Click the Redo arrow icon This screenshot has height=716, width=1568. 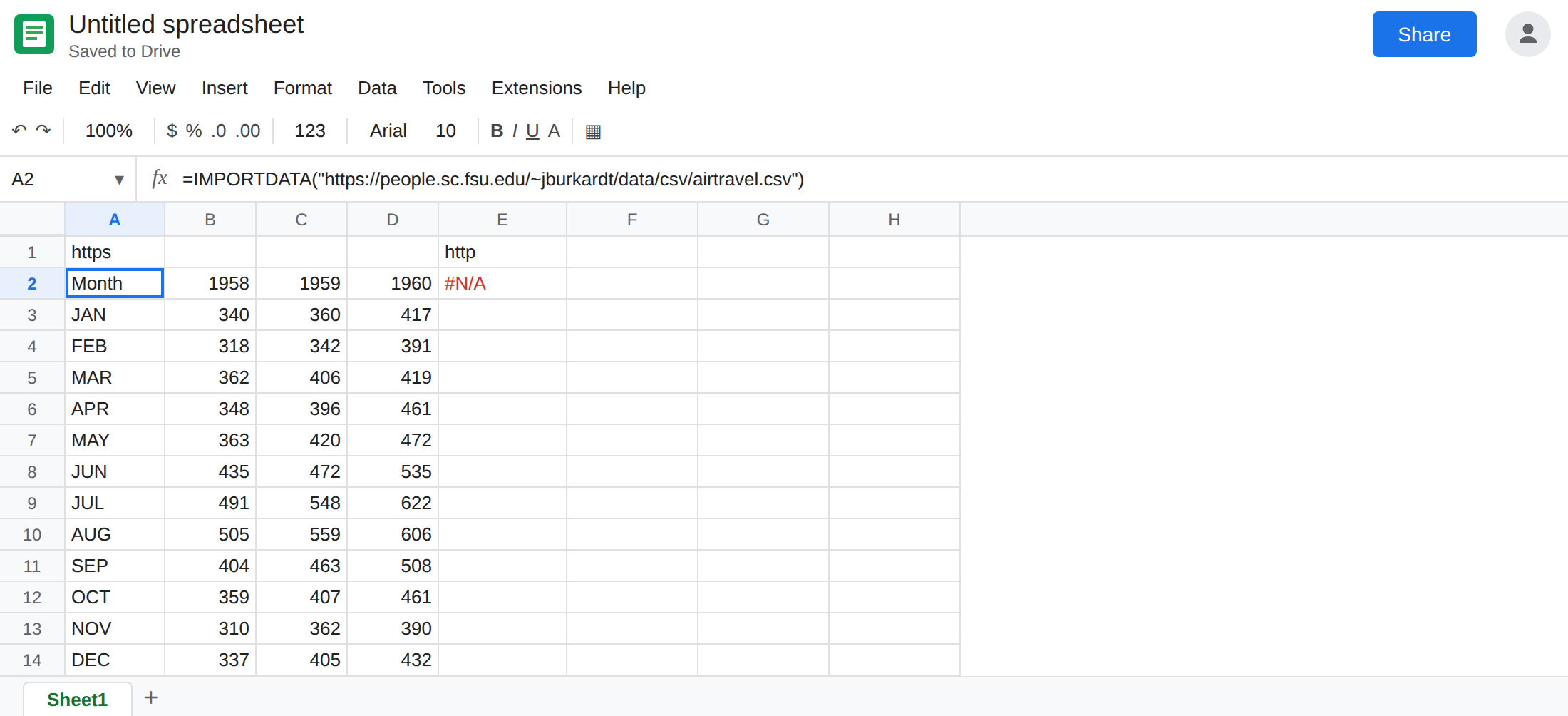point(43,131)
